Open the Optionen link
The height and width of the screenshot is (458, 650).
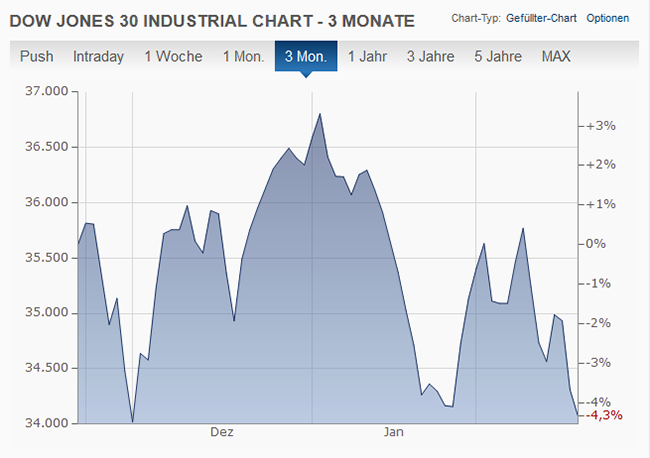pyautogui.click(x=607, y=18)
